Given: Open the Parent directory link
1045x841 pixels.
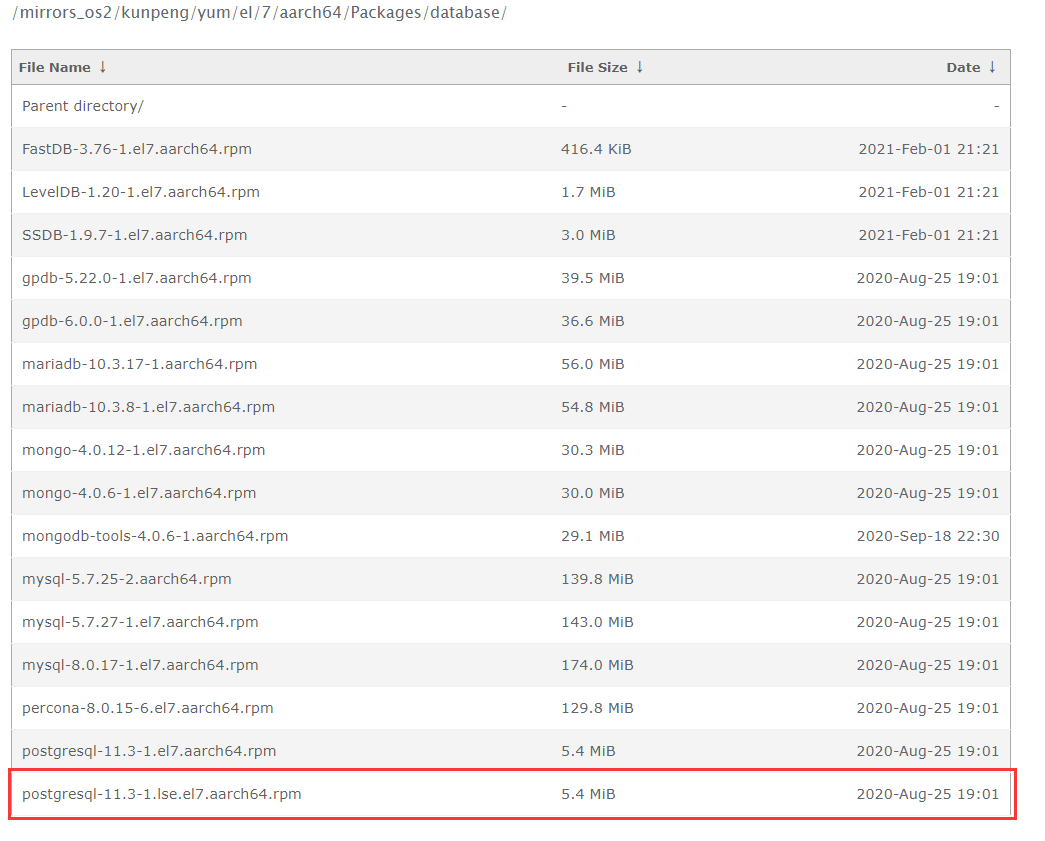Looking at the screenshot, I should (83, 106).
